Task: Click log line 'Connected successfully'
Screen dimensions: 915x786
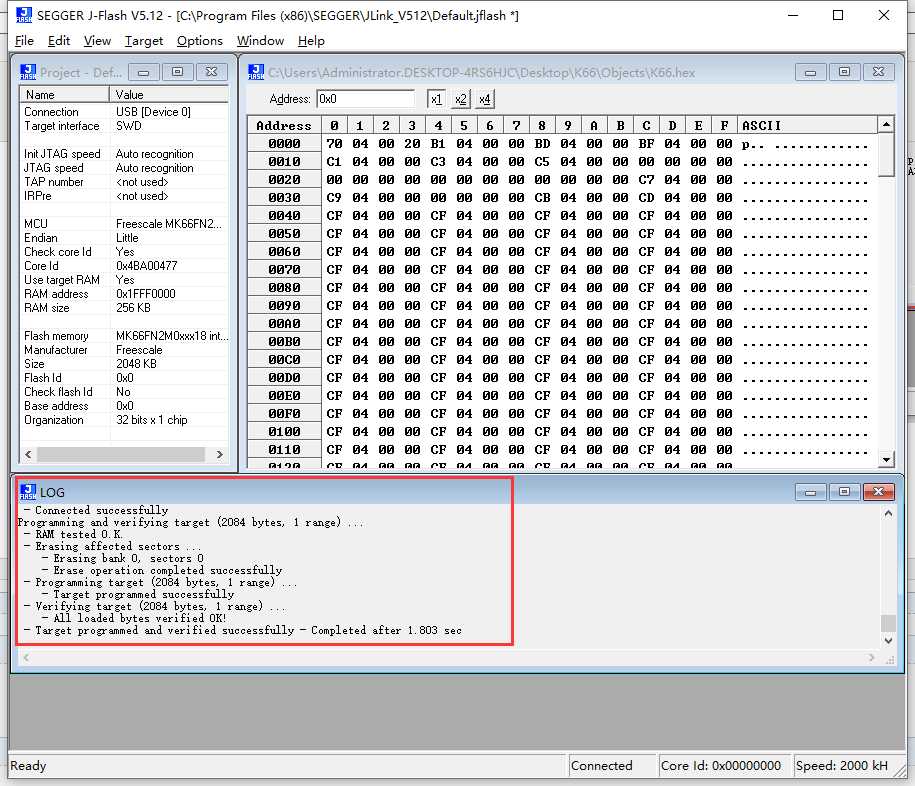Action: click(101, 510)
